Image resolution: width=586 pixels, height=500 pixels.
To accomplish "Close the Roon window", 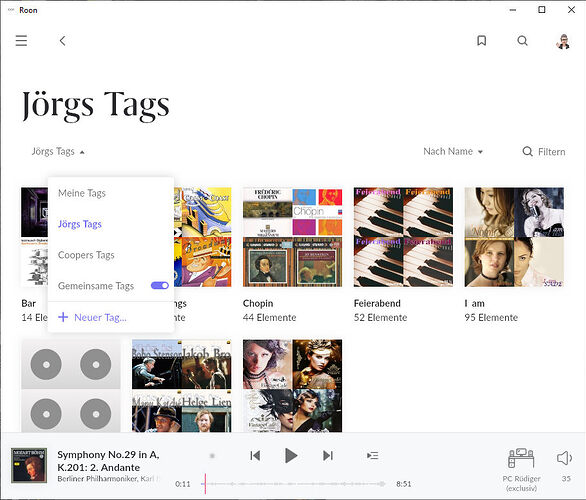I will (x=571, y=10).
